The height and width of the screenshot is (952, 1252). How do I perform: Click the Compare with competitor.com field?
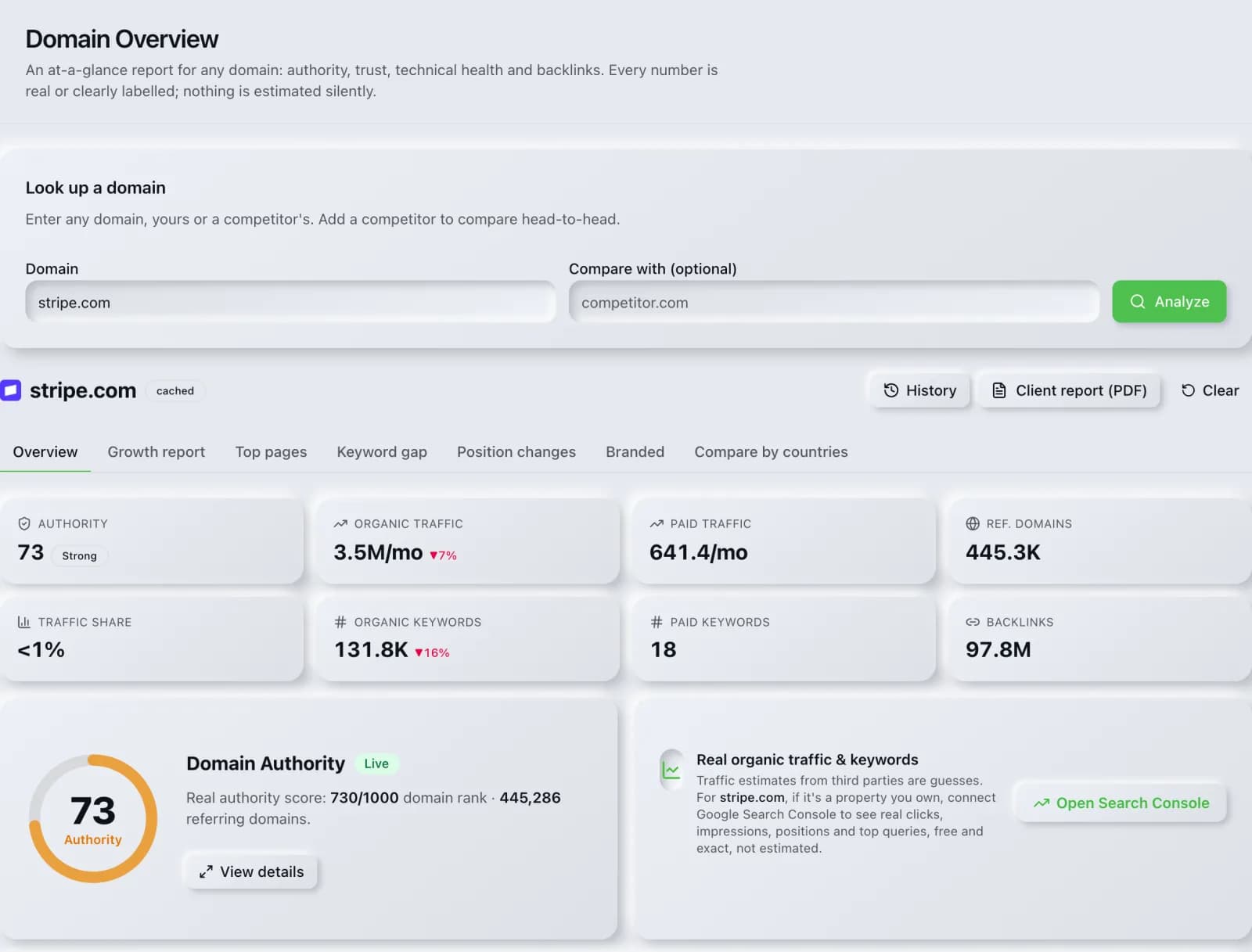[x=834, y=303]
